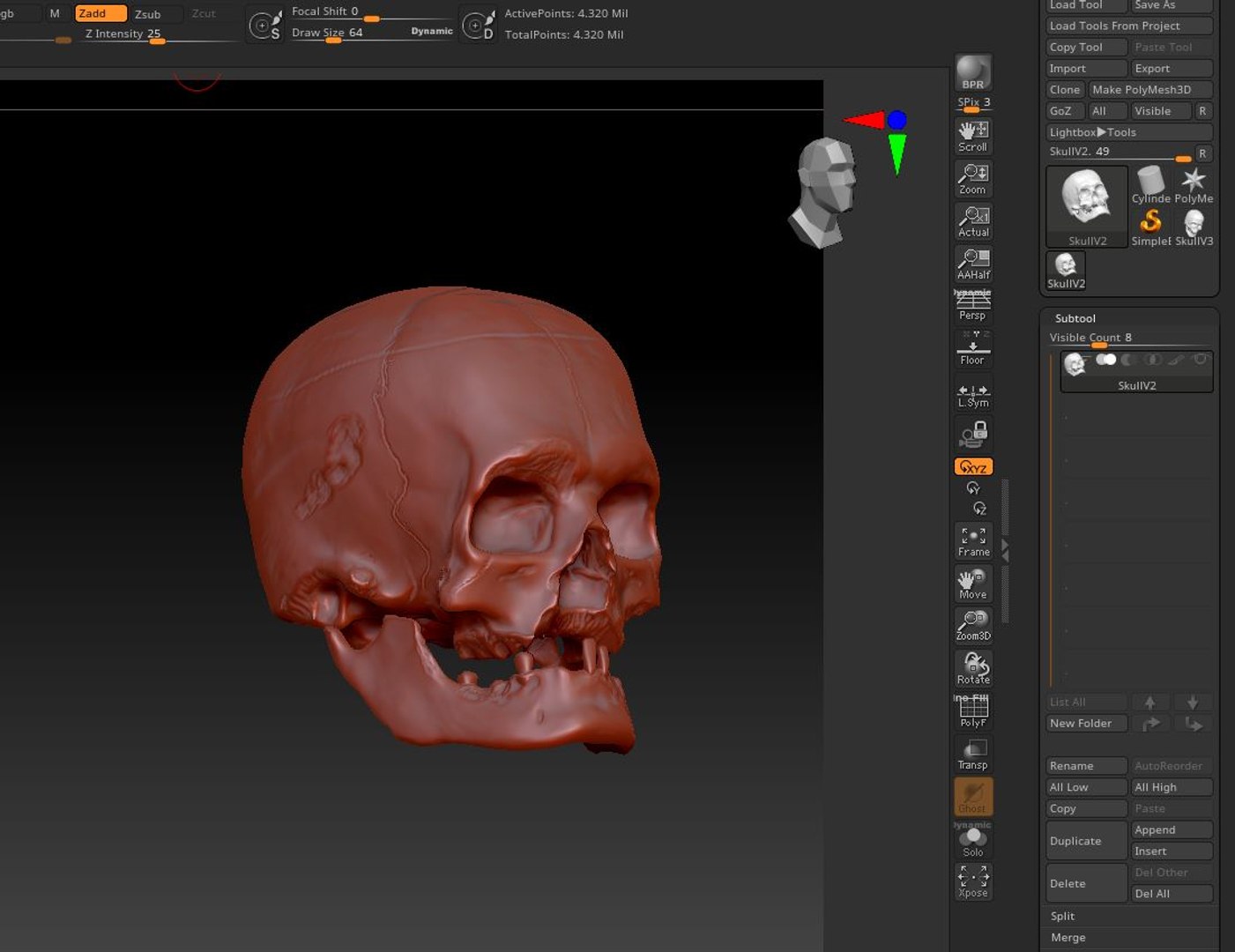The width and height of the screenshot is (1235, 952).
Task: Click the Xpose icon
Action: click(973, 881)
